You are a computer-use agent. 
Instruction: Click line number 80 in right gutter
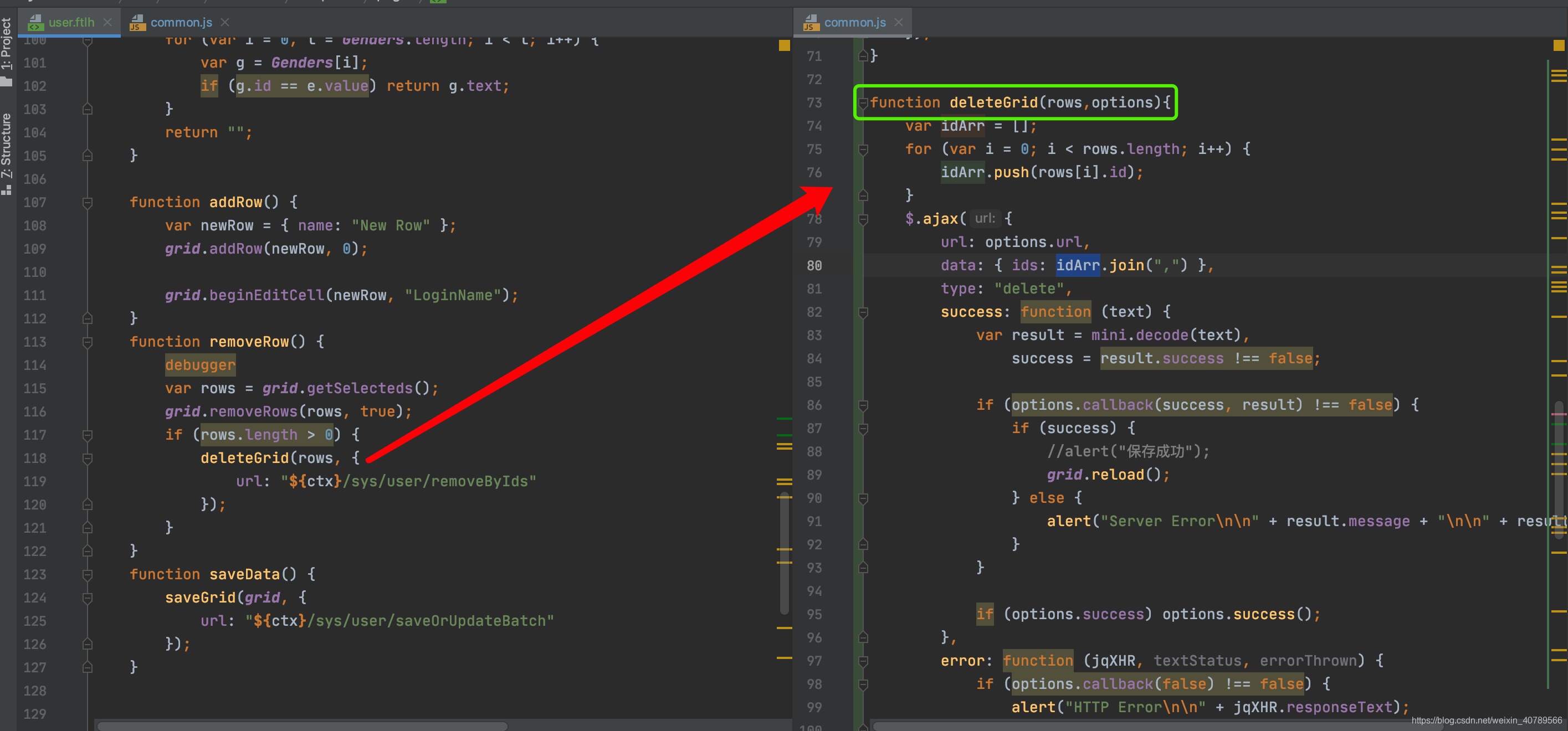click(x=814, y=266)
